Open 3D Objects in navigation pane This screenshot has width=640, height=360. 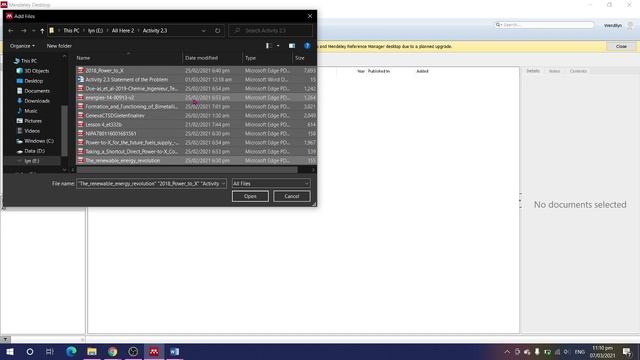coord(36,71)
